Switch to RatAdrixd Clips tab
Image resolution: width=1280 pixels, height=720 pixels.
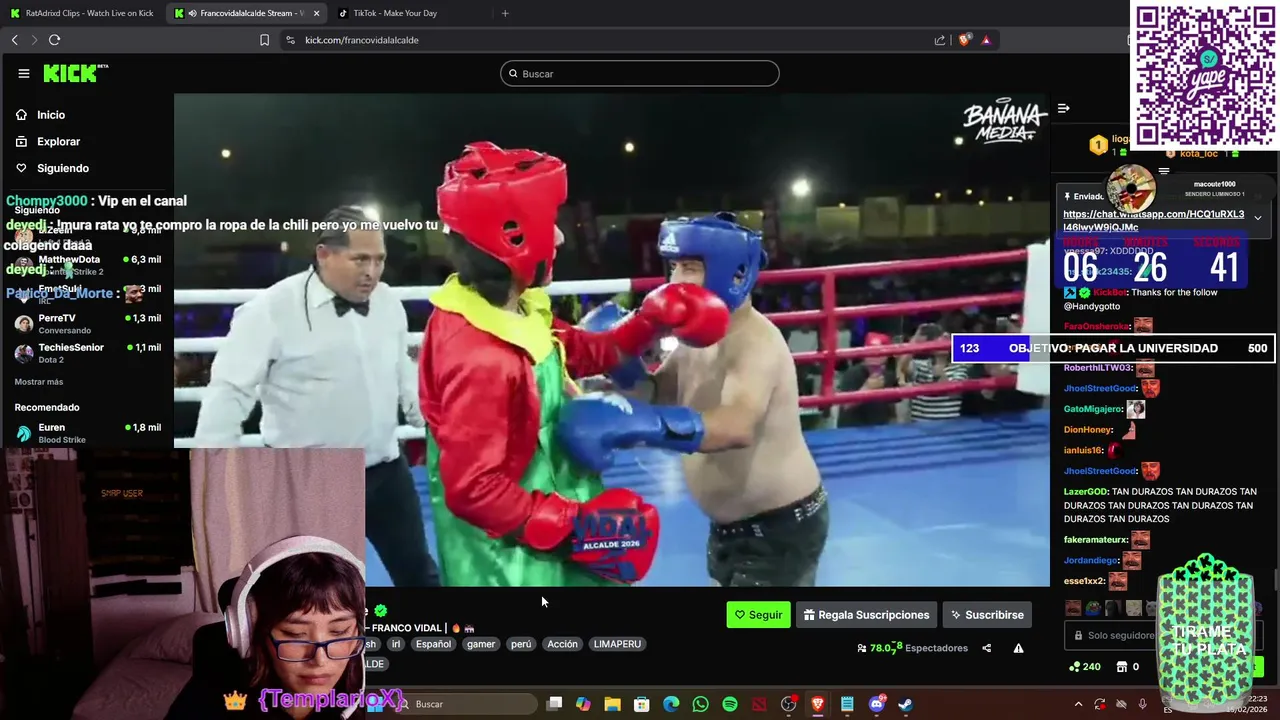[82, 13]
